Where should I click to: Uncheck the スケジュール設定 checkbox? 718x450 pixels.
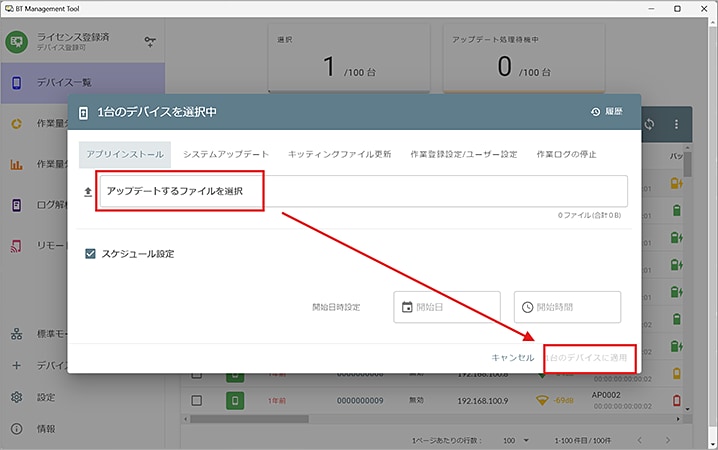pos(90,254)
